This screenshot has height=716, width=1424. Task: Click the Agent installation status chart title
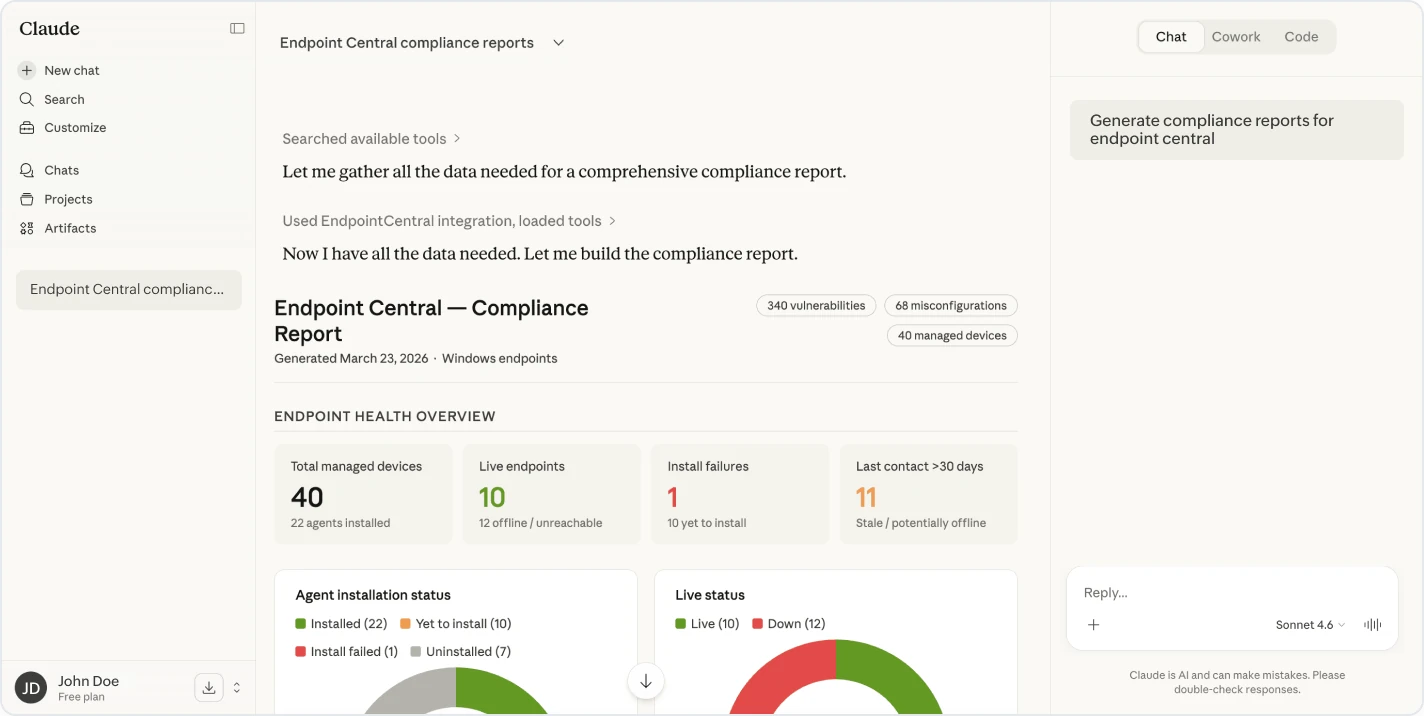click(373, 595)
